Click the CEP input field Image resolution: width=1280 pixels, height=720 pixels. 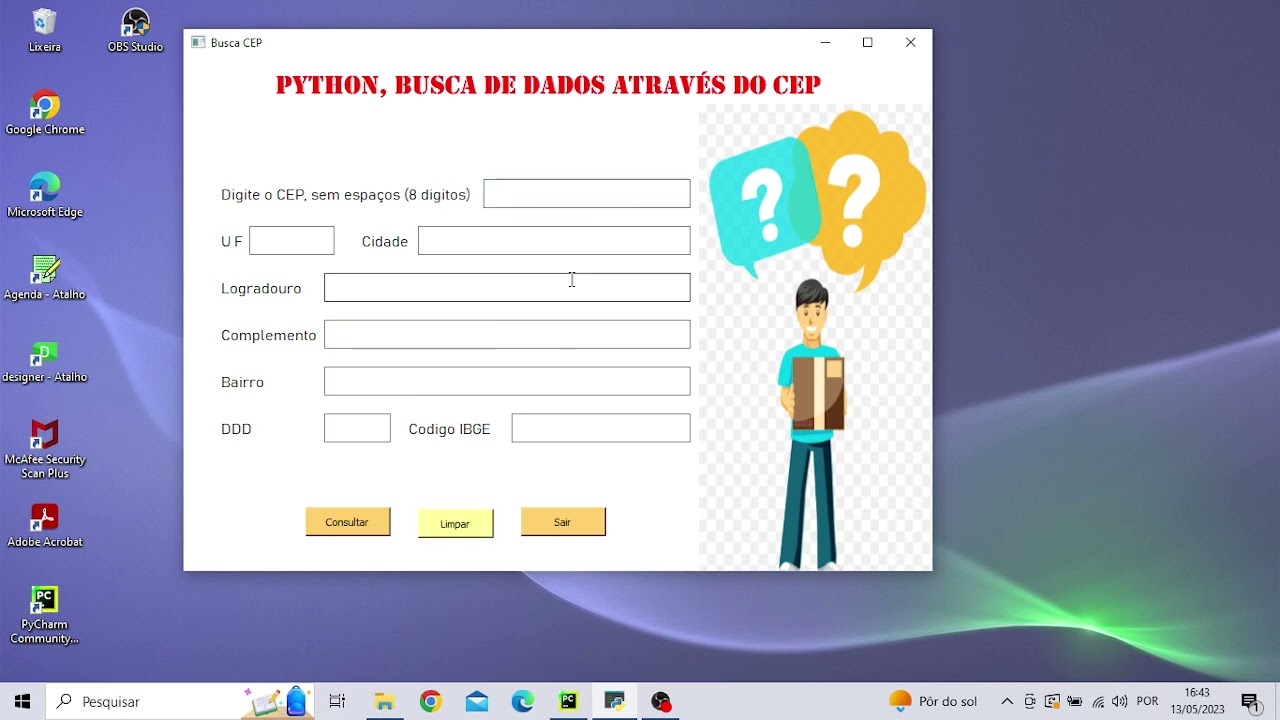tap(587, 194)
